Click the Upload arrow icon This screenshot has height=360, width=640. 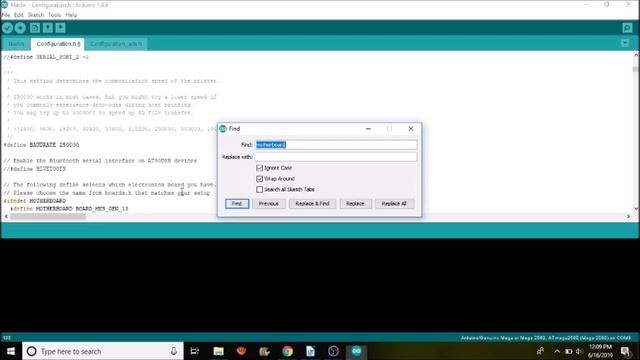(x=20, y=28)
